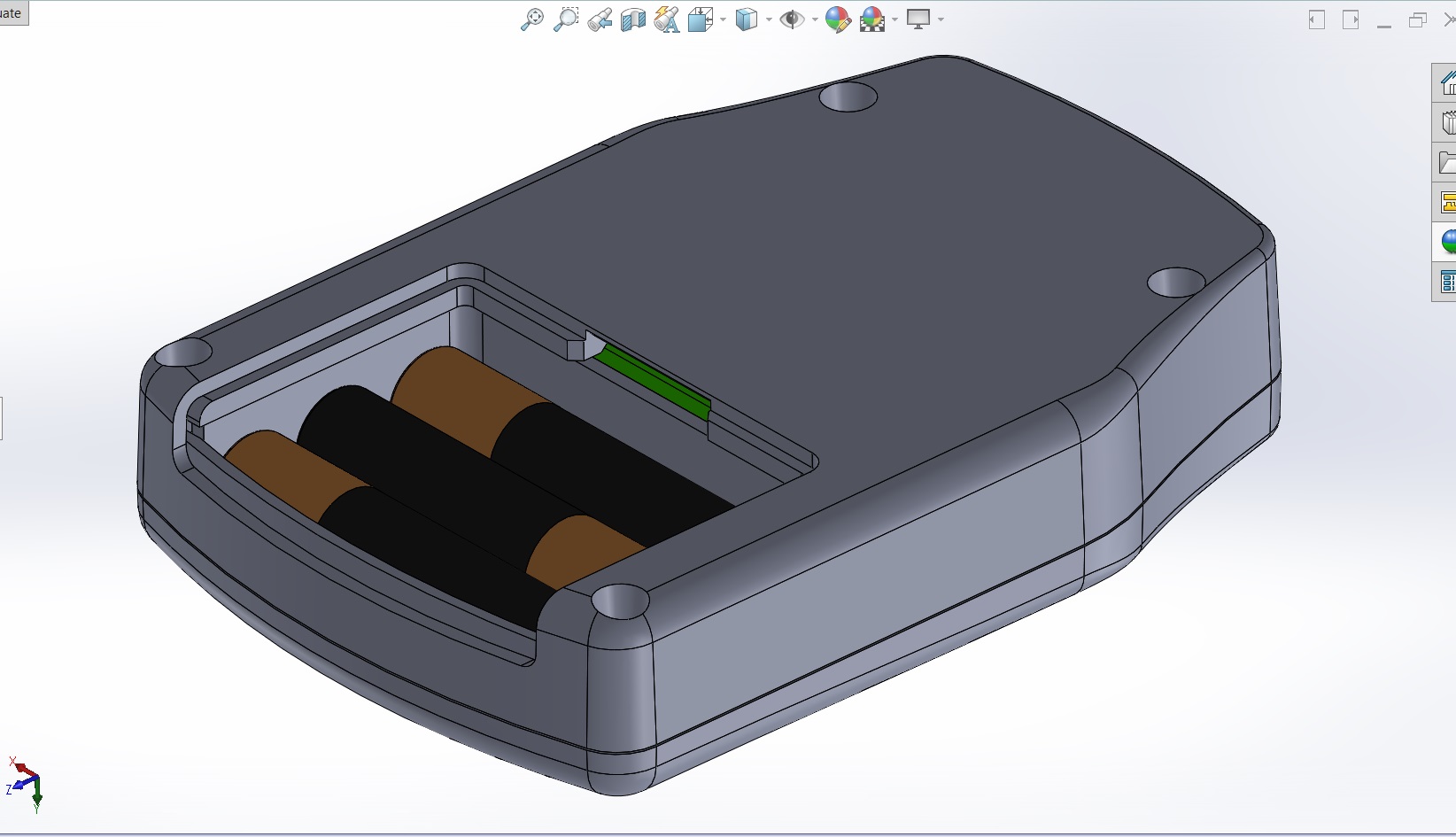Open Edit Appearance with the pencil-and-ball icon

coord(838,19)
